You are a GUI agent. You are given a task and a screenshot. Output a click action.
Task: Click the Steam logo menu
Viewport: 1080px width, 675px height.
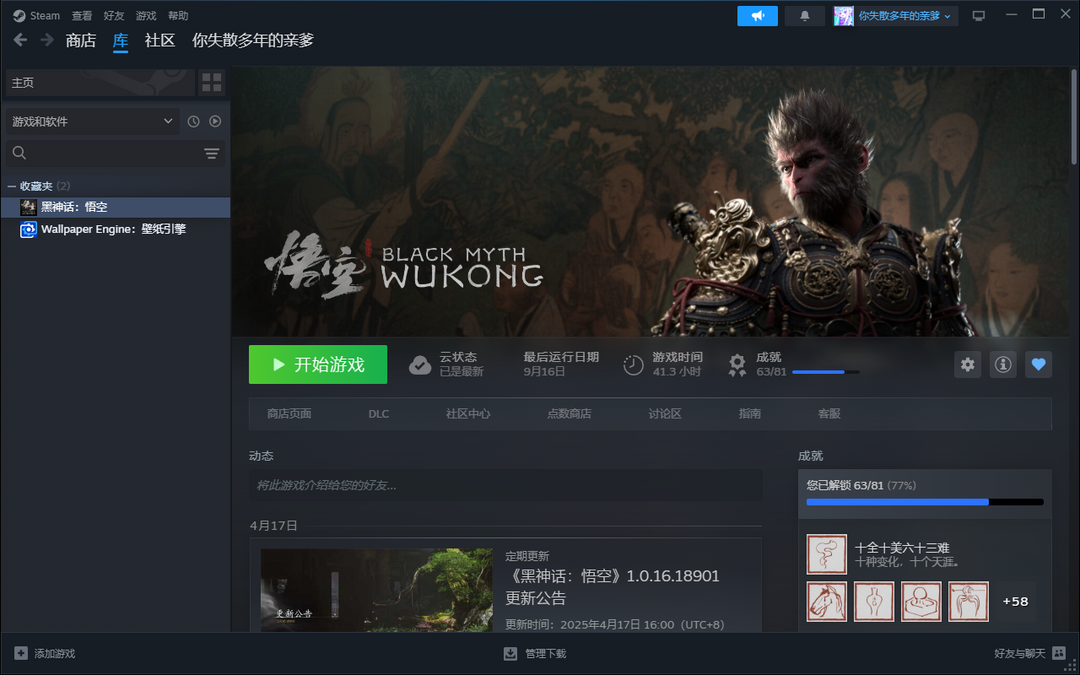point(37,15)
